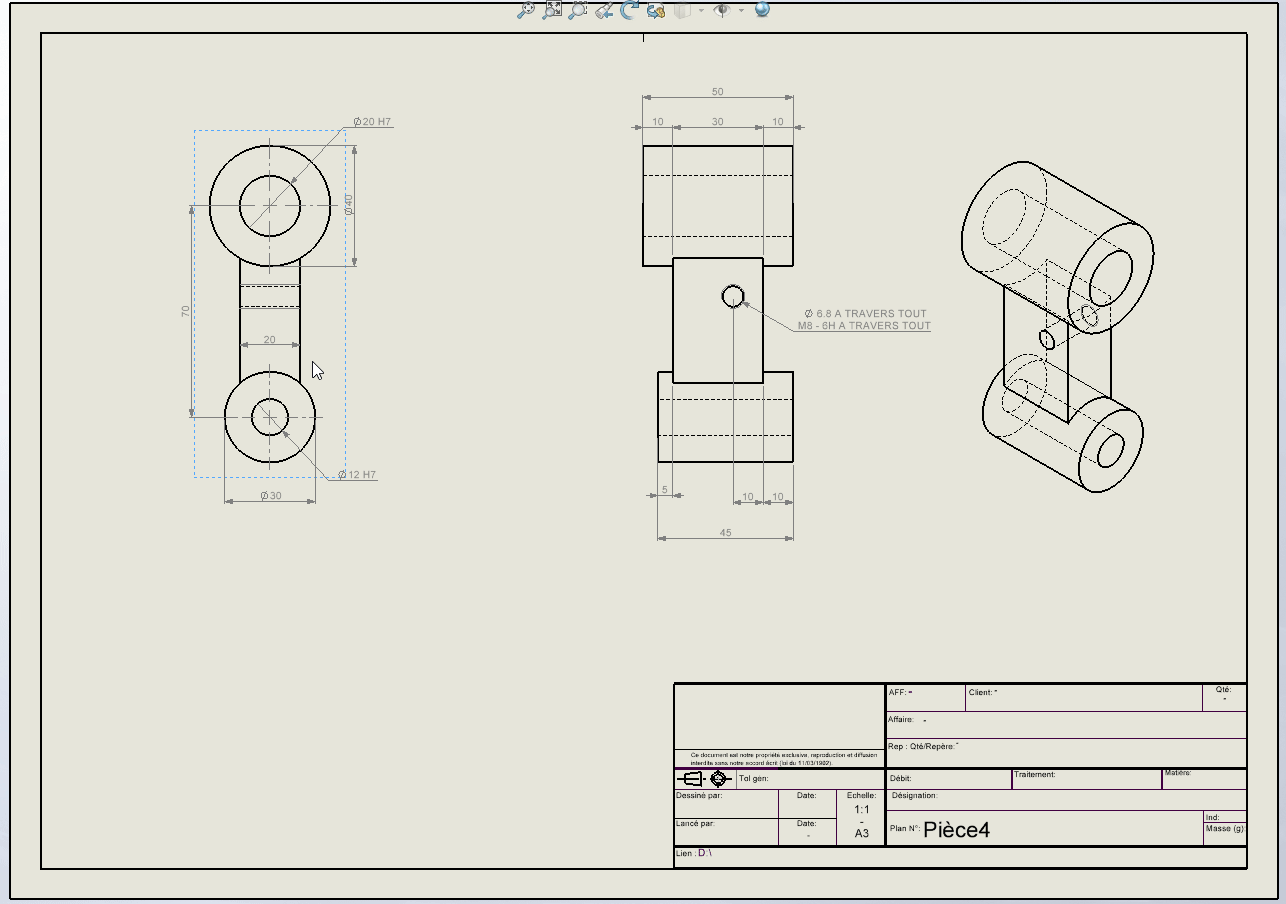Click the M8 - 6H A TRAVERS TOUT callout
This screenshot has width=1286, height=904.
[x=864, y=326]
